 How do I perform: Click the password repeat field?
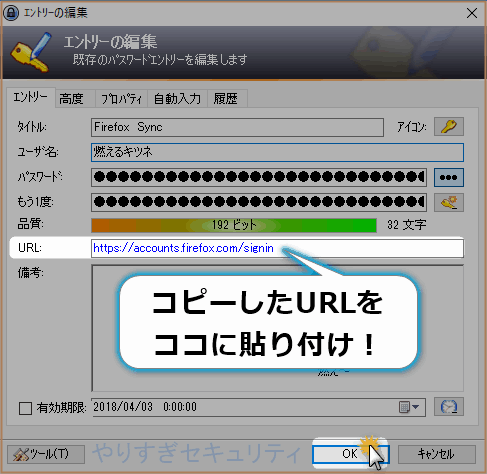pyautogui.click(x=259, y=202)
